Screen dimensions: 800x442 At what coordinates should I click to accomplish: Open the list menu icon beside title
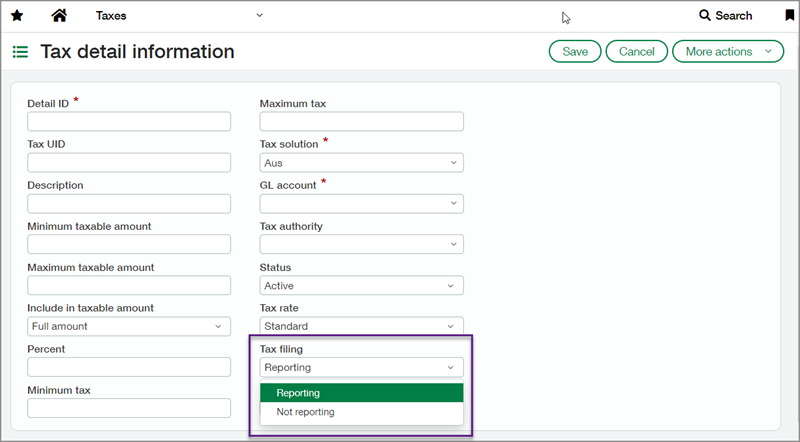[20, 52]
